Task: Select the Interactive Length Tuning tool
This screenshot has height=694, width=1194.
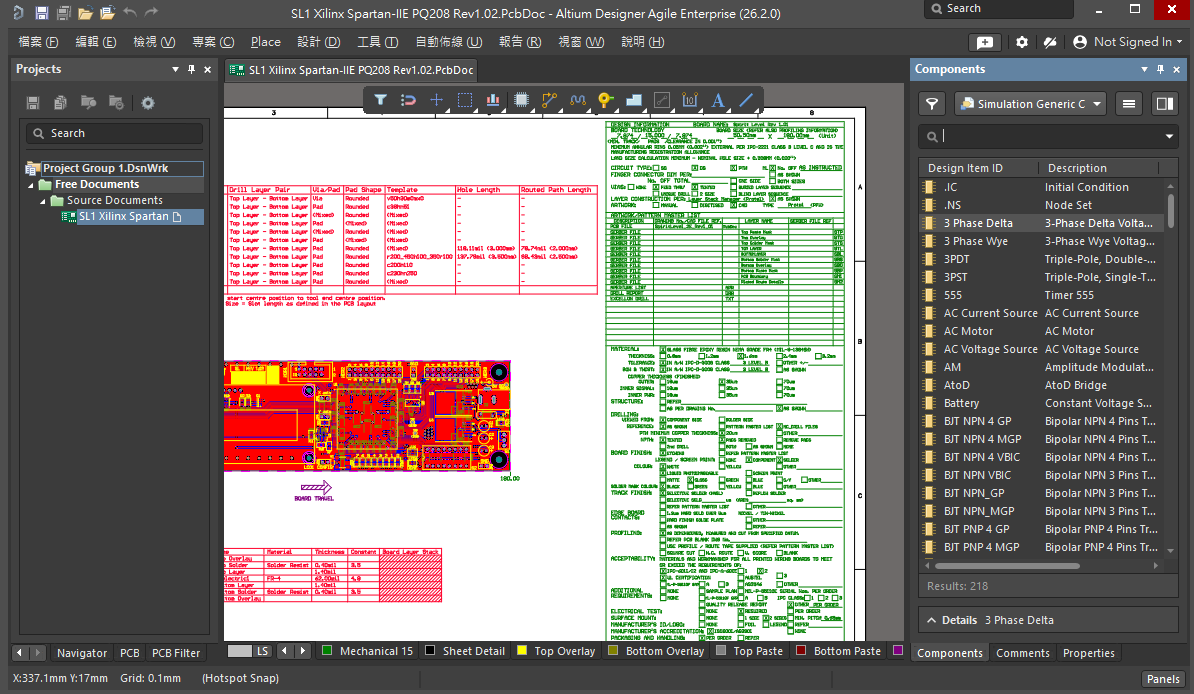Action: click(577, 100)
